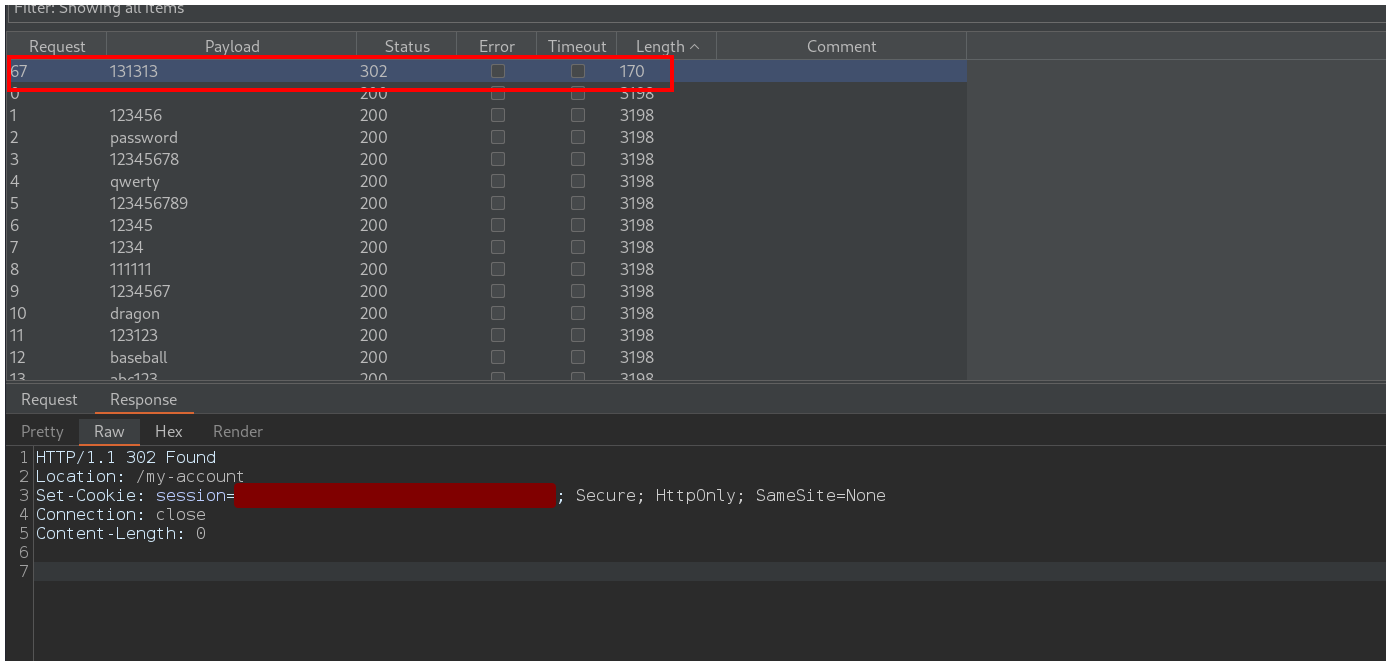The height and width of the screenshot is (666, 1391).
Task: Toggle Error checkbox in the dragon row
Action: 497,314
